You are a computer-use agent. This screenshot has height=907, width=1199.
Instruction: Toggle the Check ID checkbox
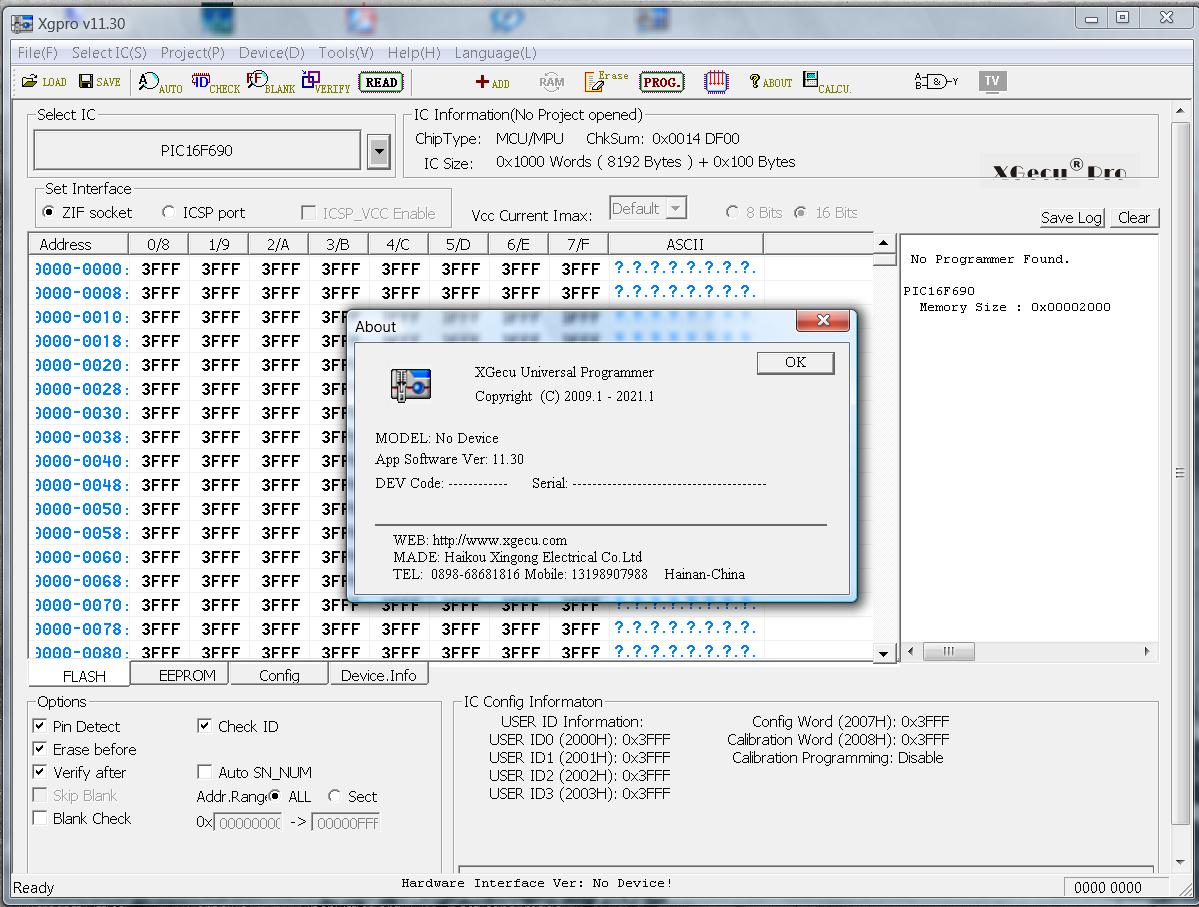pyautogui.click(x=204, y=725)
